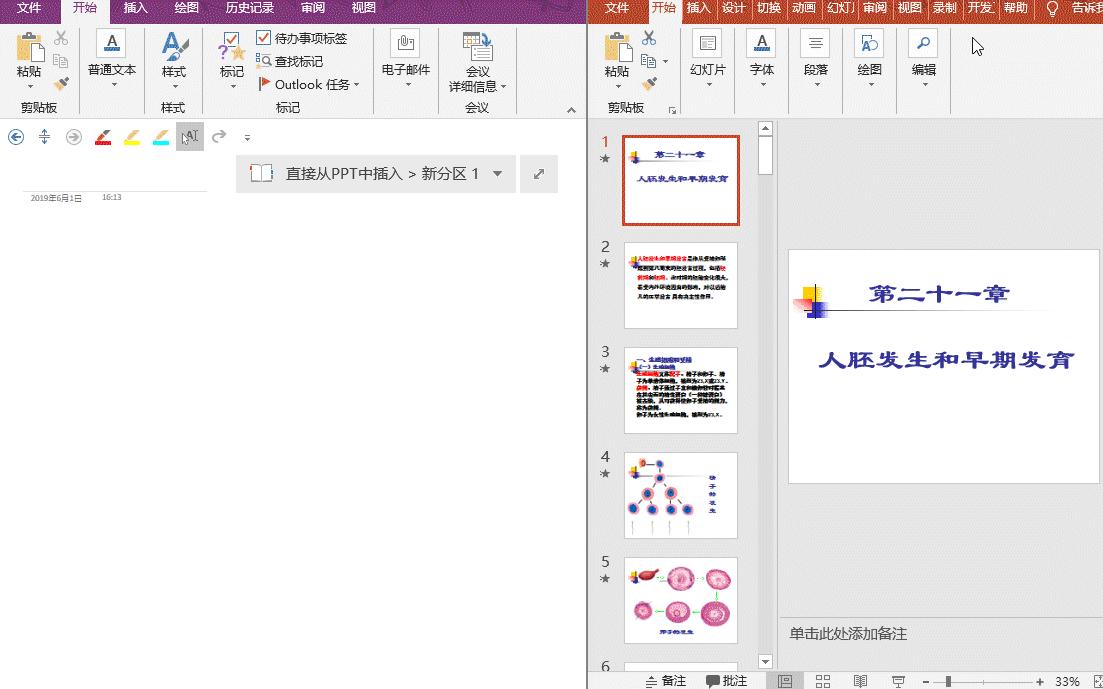Open the 新分区 1 section dropdown
This screenshot has height=689, width=1103.
point(497,173)
